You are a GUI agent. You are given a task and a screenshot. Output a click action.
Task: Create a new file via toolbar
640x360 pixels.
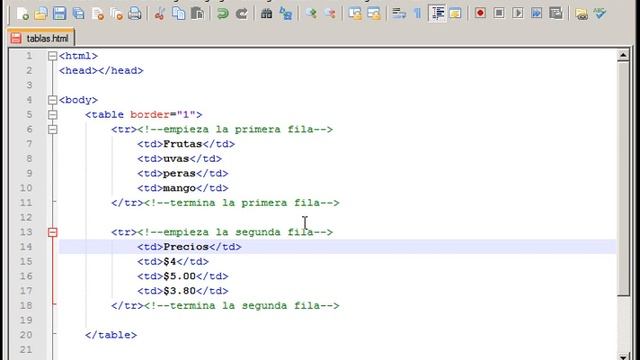pyautogui.click(x=22, y=13)
